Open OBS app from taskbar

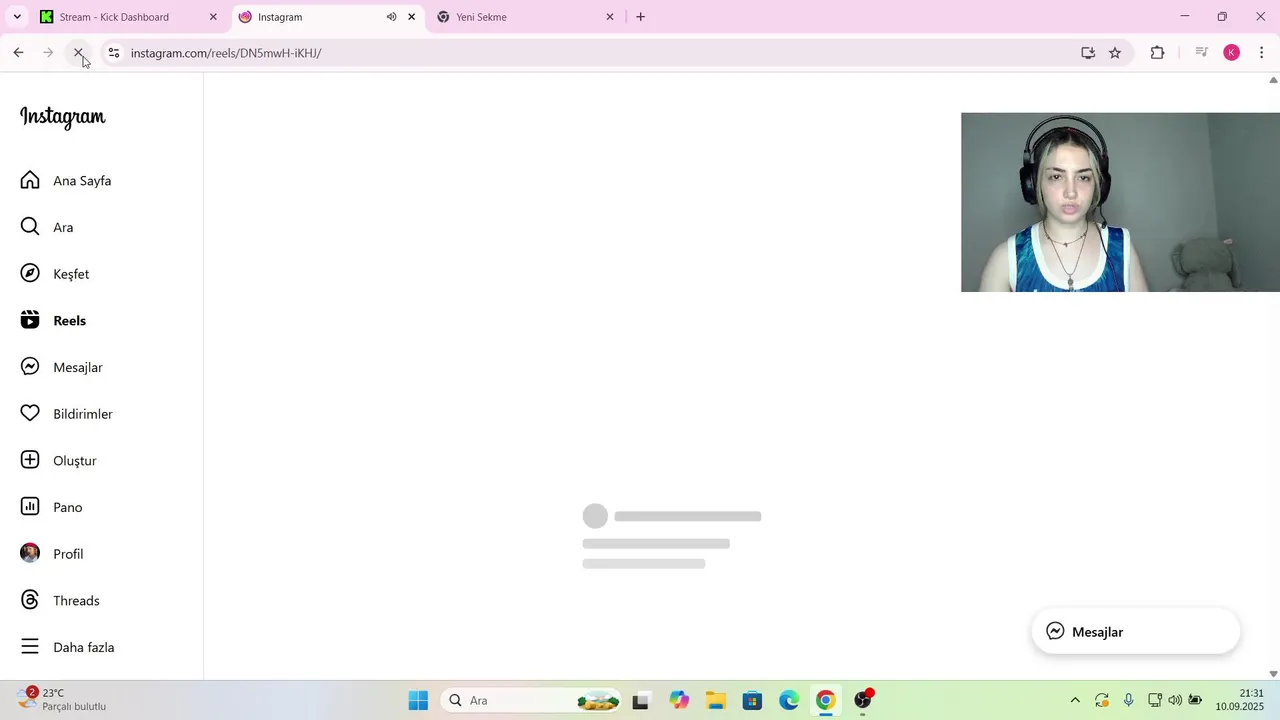click(x=863, y=700)
